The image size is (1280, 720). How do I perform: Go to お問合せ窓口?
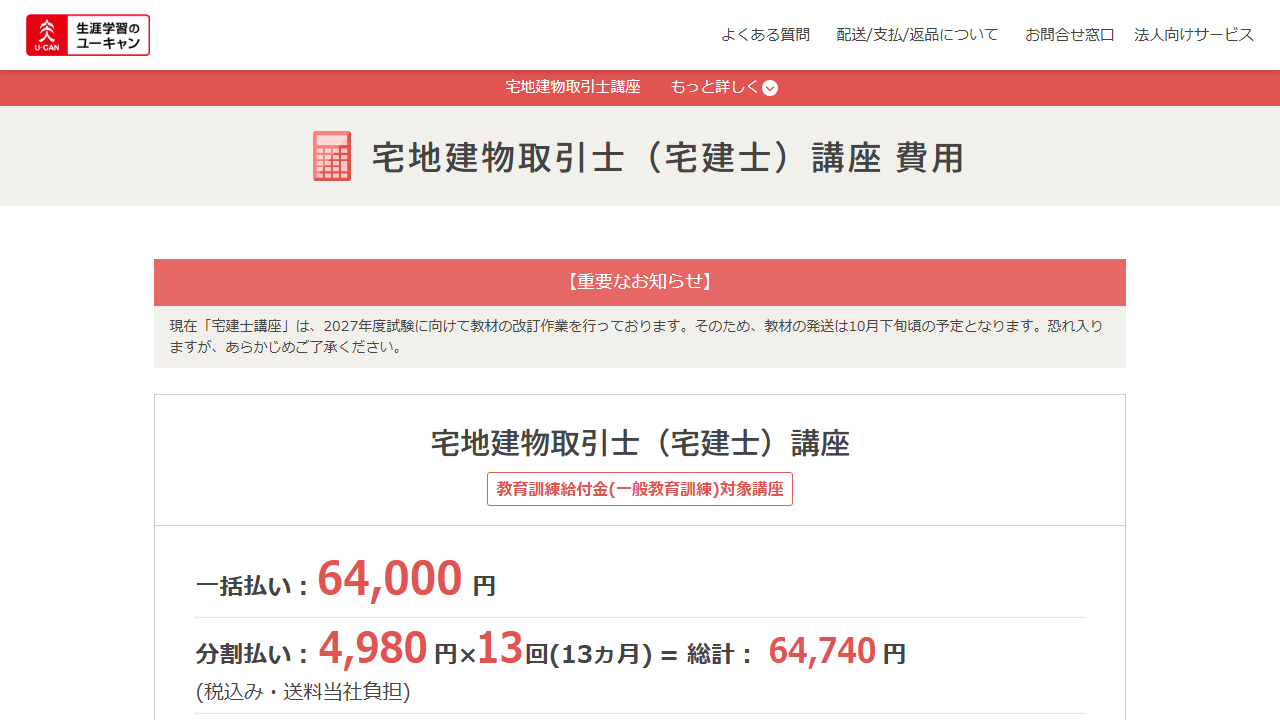click(1069, 35)
